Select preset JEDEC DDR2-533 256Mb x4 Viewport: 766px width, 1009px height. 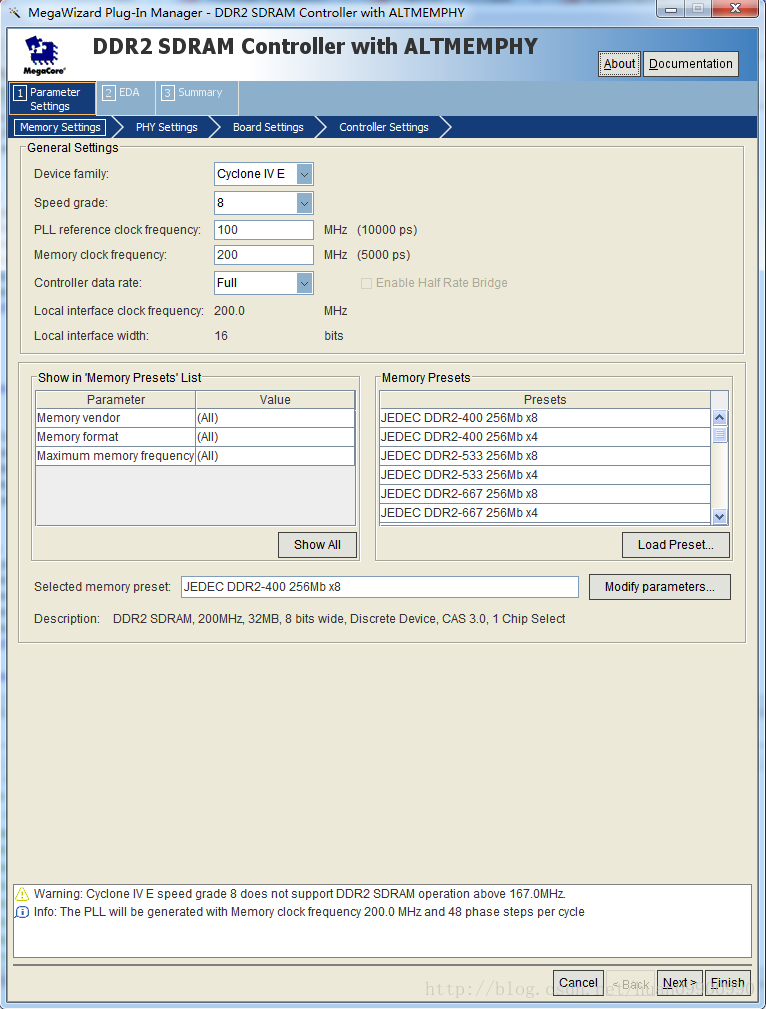(x=545, y=475)
